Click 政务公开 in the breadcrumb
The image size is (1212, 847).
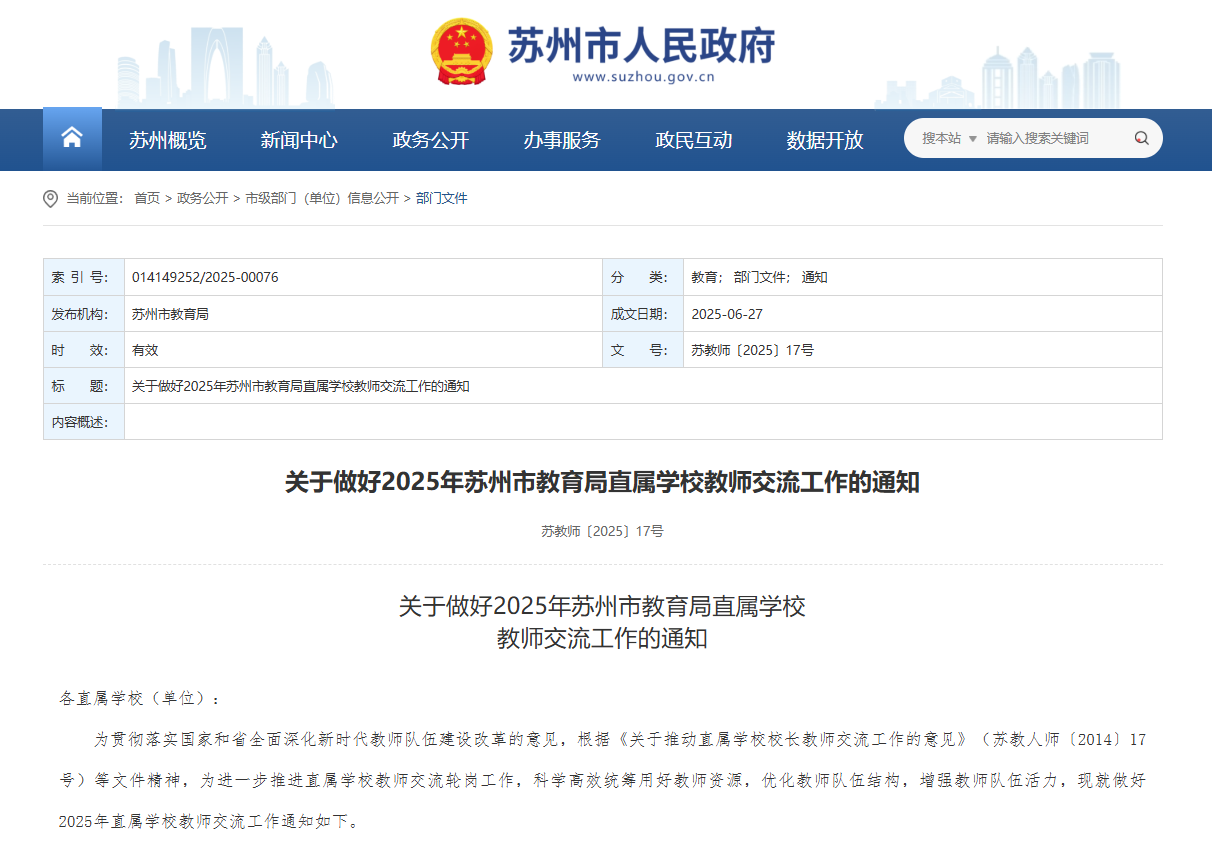pos(202,199)
